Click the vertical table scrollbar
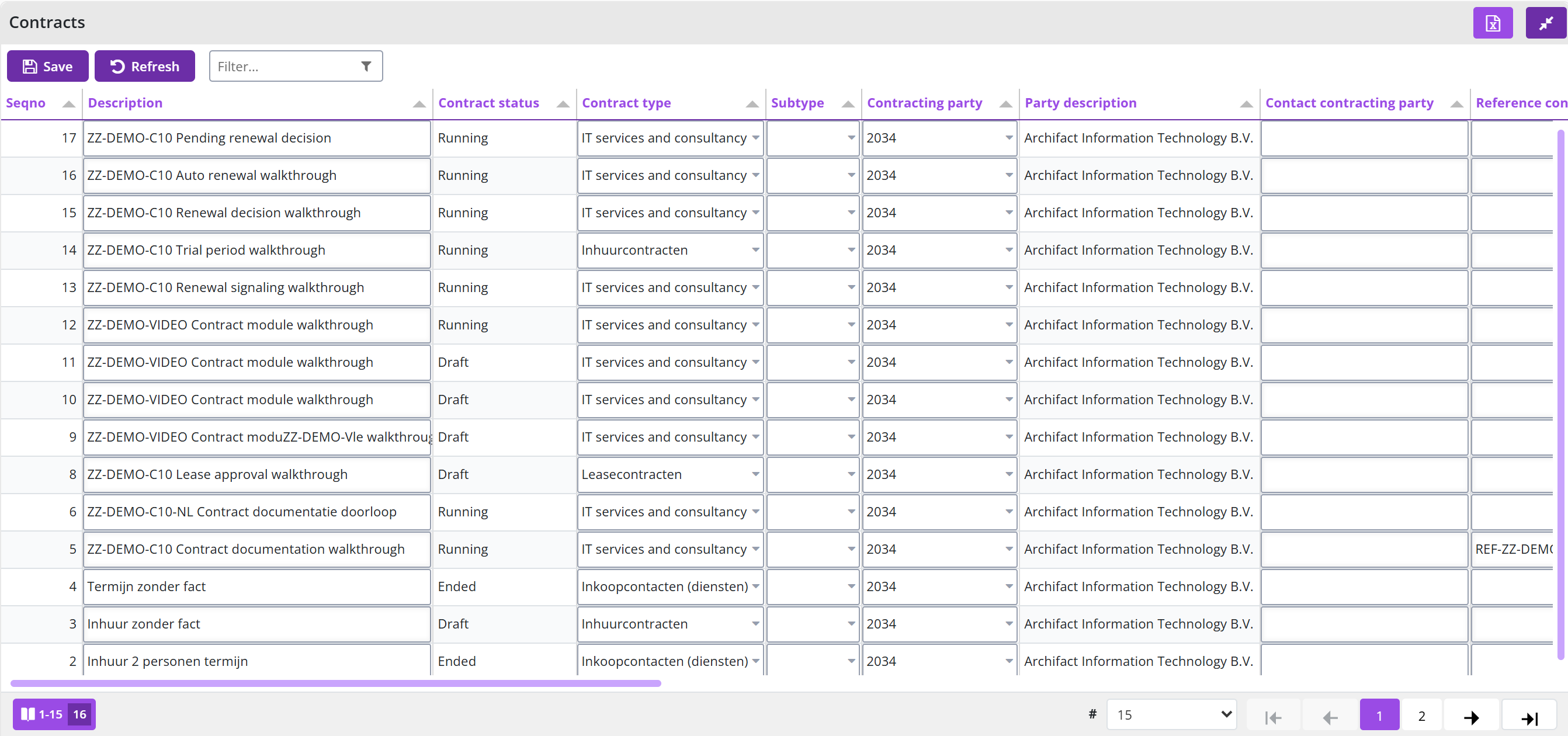This screenshot has width=1568, height=736. click(1560, 394)
